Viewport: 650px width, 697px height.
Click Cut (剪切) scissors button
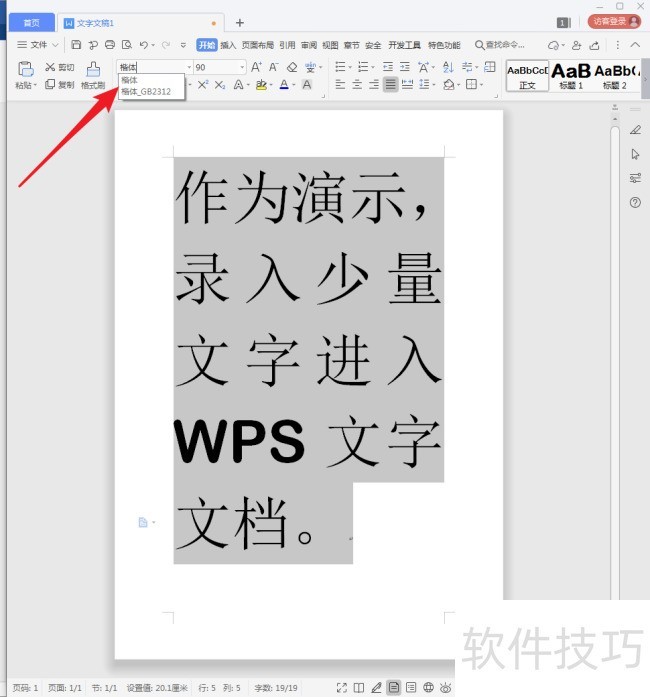tap(60, 67)
